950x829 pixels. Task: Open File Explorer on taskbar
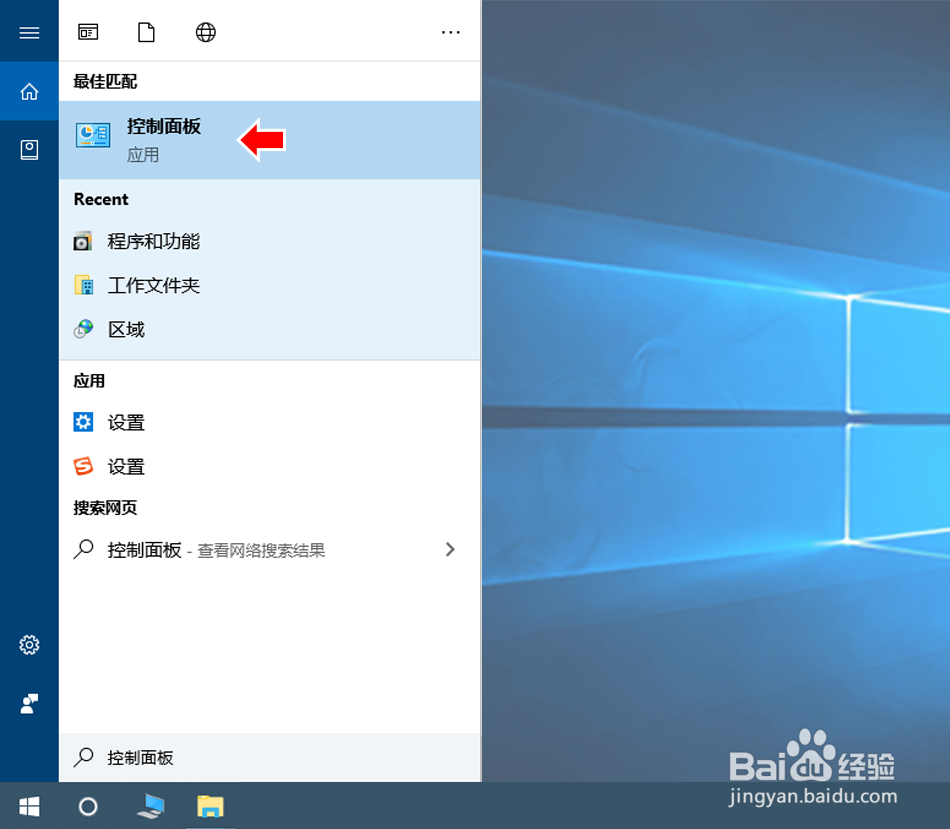210,807
